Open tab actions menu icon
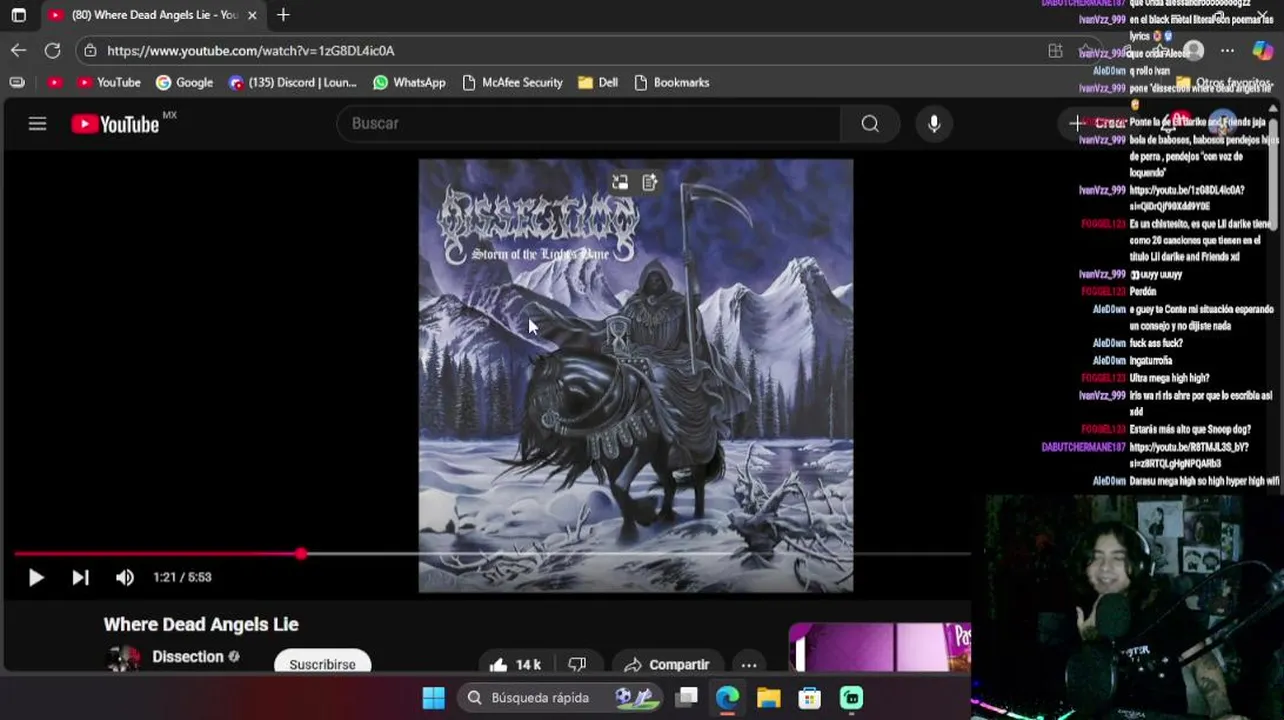Image resolution: width=1284 pixels, height=720 pixels. point(18,15)
